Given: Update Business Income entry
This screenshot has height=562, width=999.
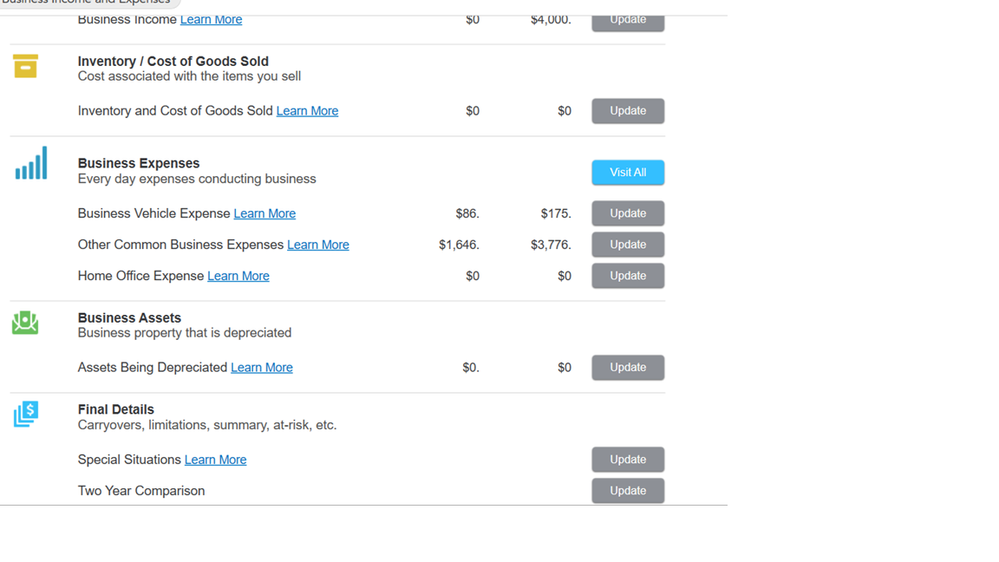Looking at the screenshot, I should tap(628, 20).
